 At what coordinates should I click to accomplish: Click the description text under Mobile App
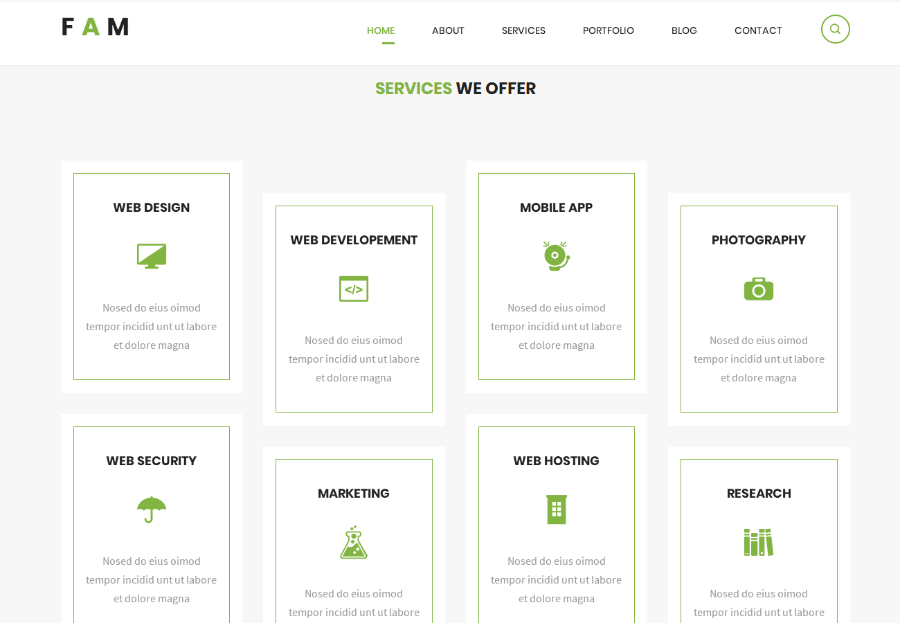pyautogui.click(x=556, y=327)
